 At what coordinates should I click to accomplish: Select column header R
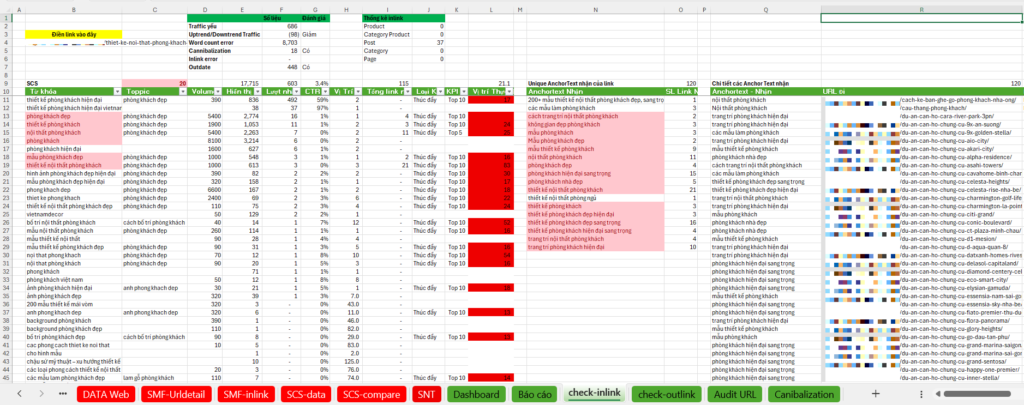pyautogui.click(x=921, y=9)
